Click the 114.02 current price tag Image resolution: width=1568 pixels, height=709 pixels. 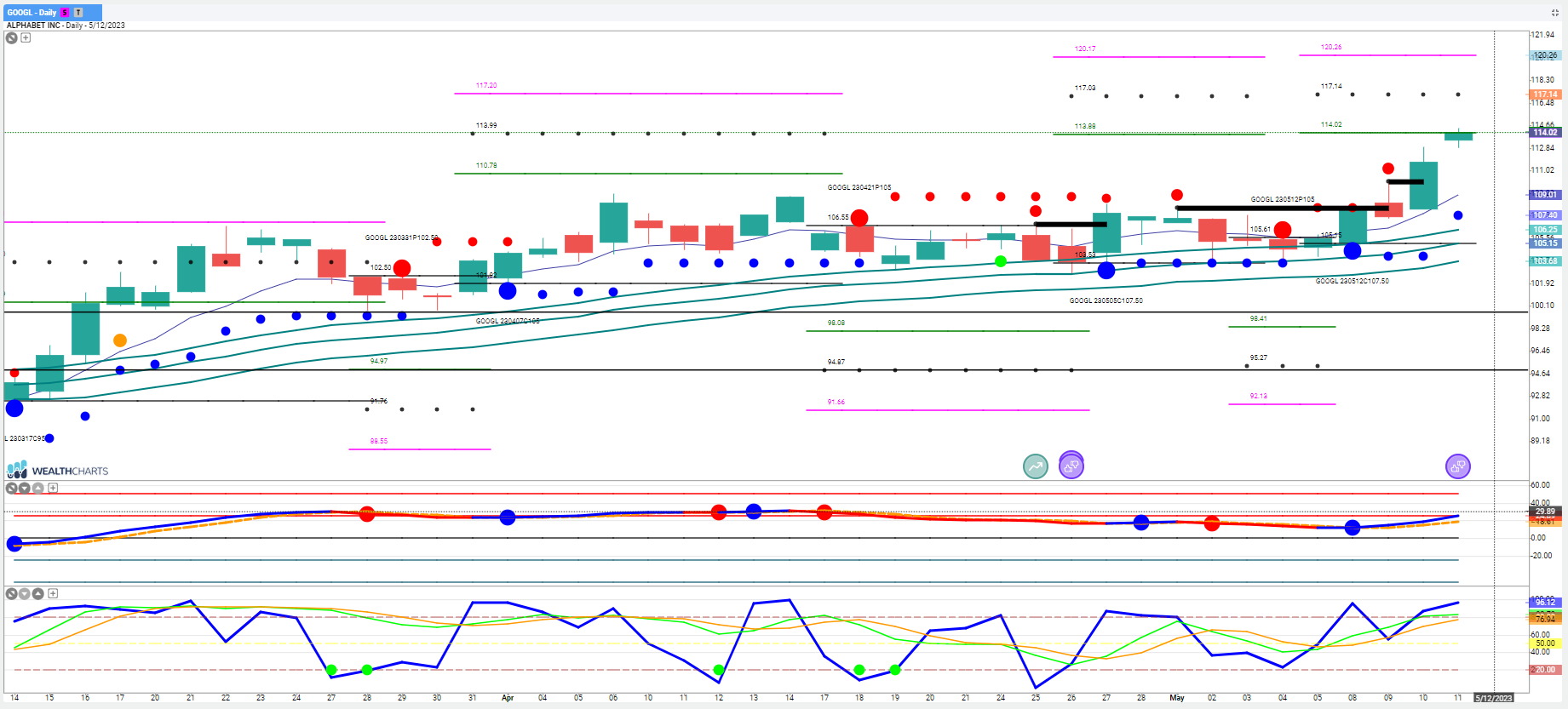[x=1545, y=132]
